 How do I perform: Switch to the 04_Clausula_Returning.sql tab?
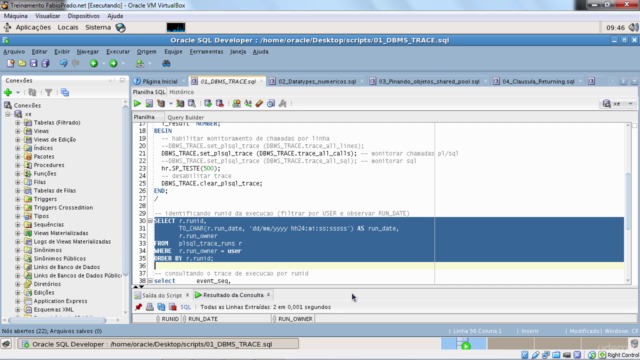538,81
